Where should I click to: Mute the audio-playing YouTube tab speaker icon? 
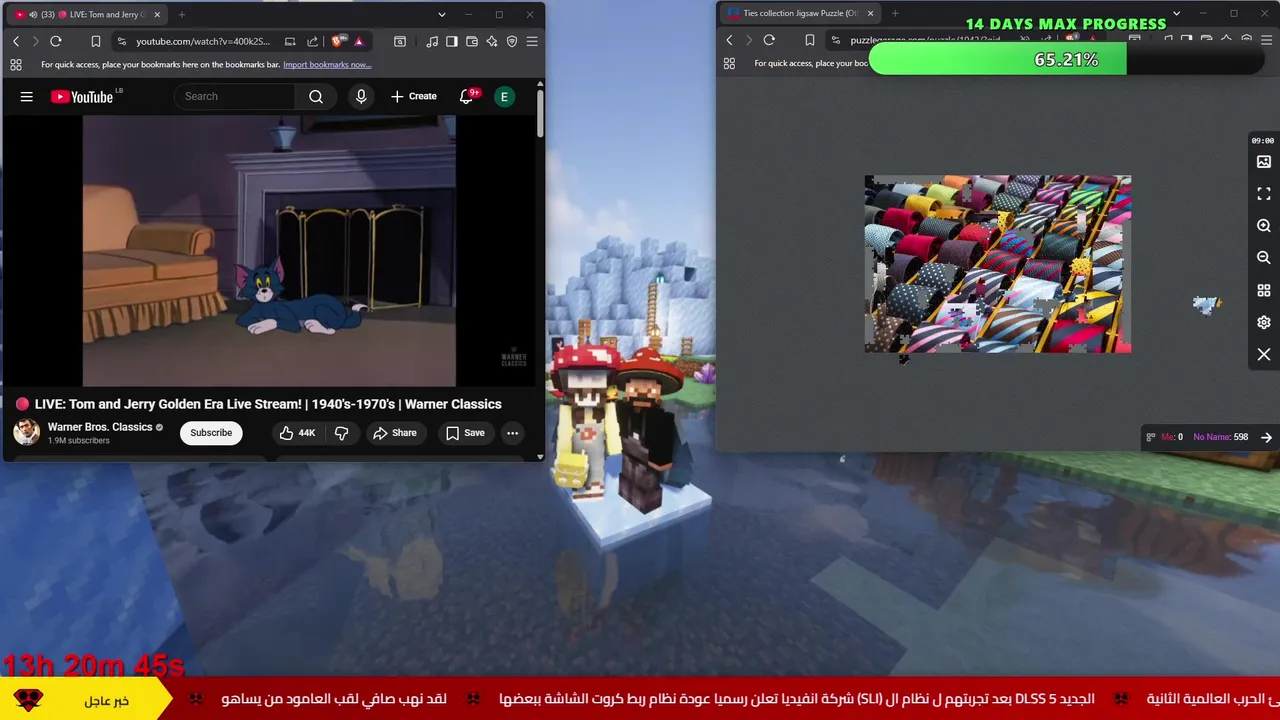click(33, 15)
